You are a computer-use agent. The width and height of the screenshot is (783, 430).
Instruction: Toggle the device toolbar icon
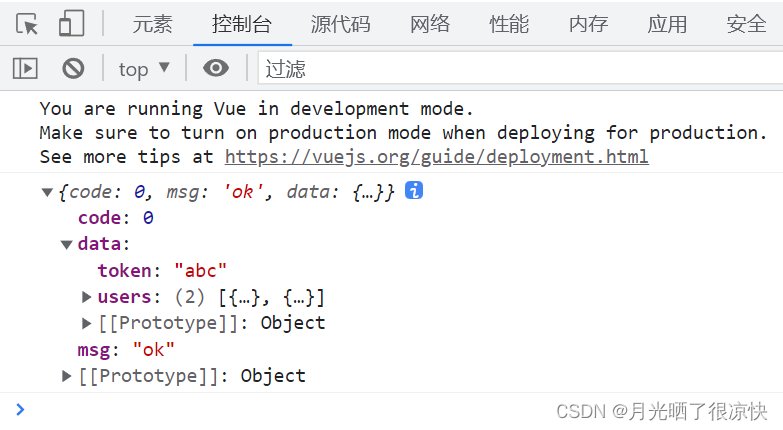71,24
